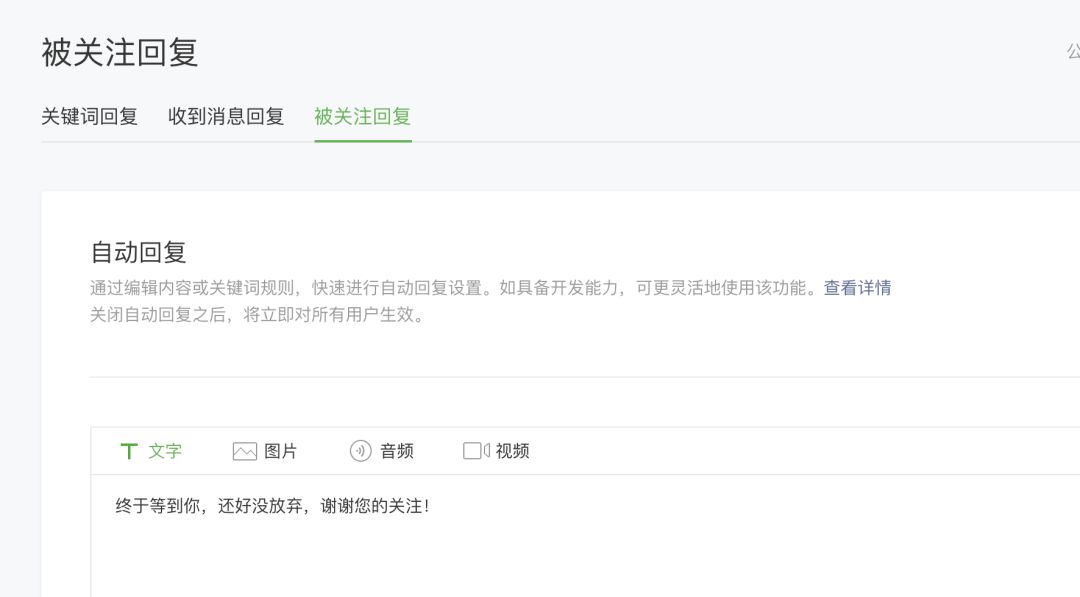The height and width of the screenshot is (597, 1080).
Task: Choose the 视频 reply type label
Action: coord(512,451)
